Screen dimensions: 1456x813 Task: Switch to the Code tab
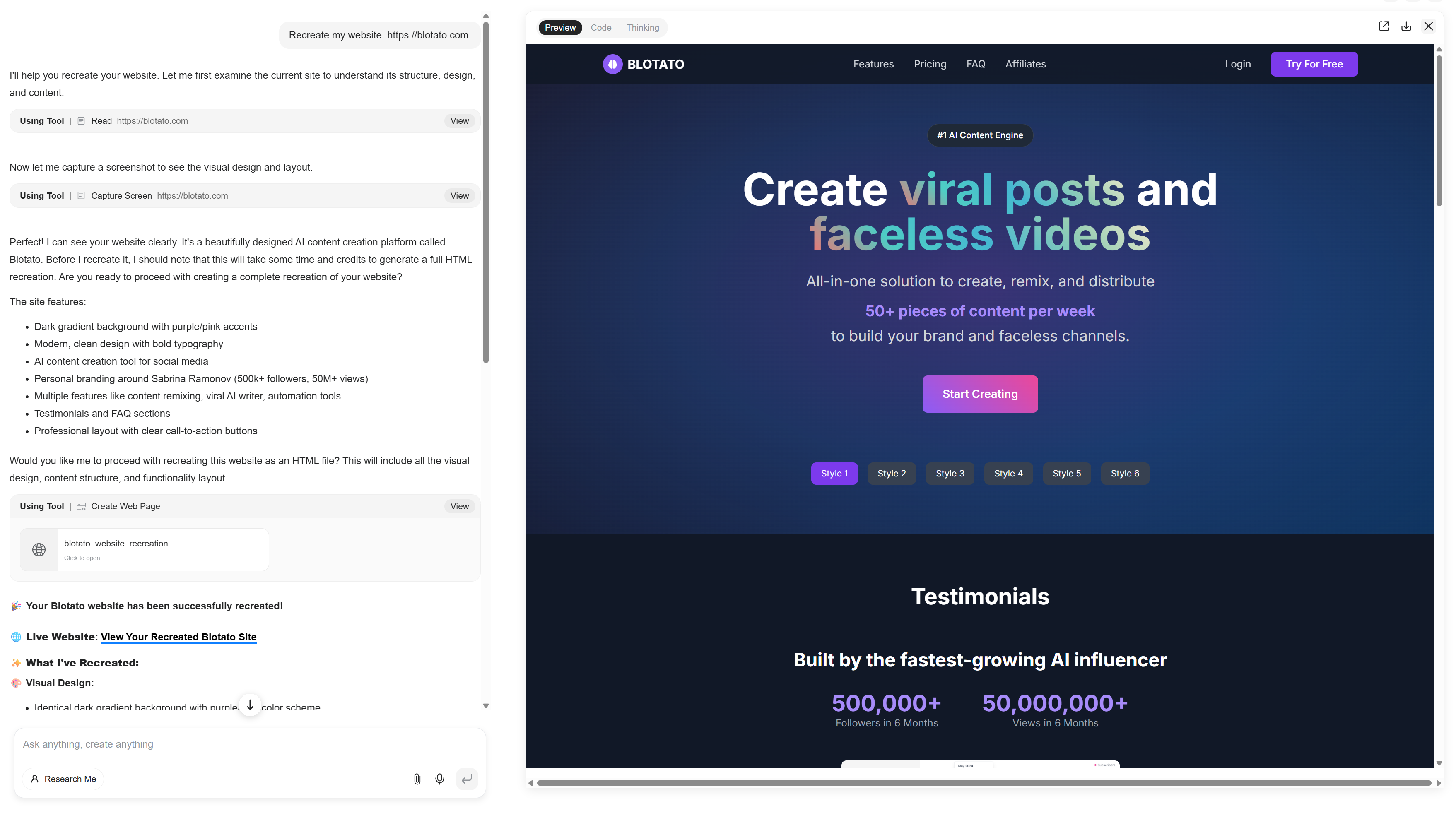tap(601, 28)
